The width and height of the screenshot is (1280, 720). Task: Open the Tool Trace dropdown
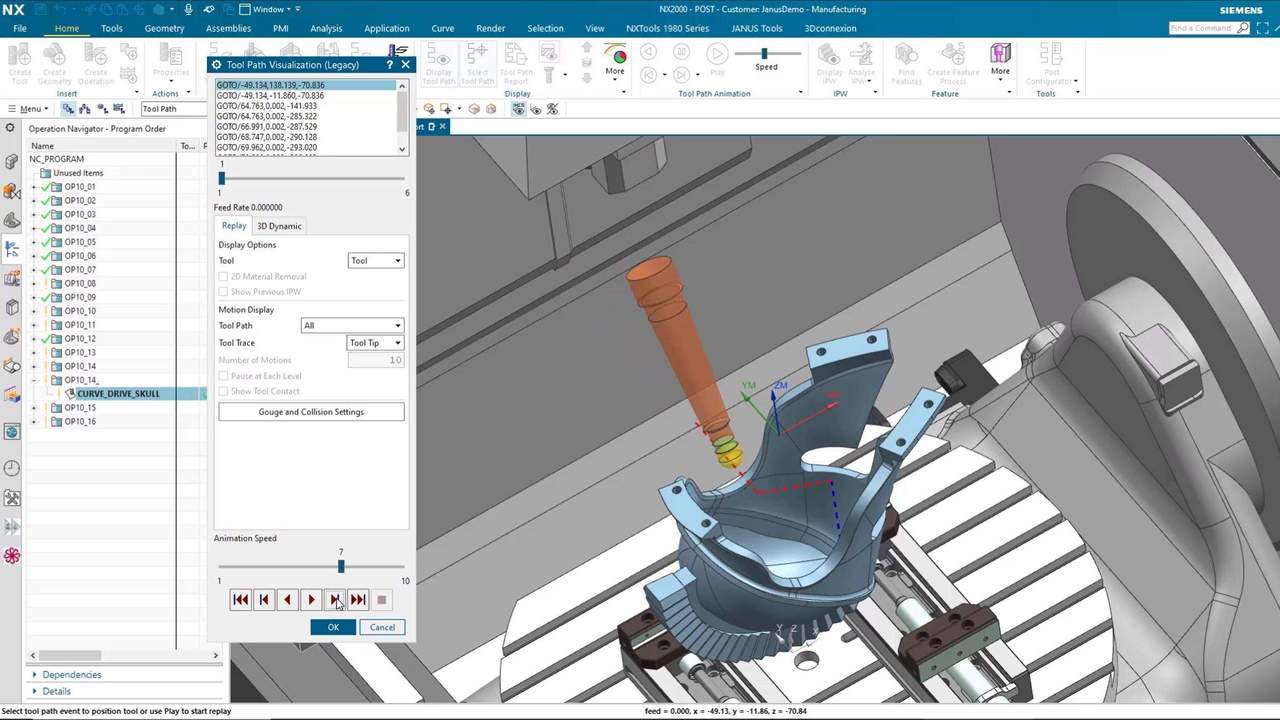click(375, 343)
